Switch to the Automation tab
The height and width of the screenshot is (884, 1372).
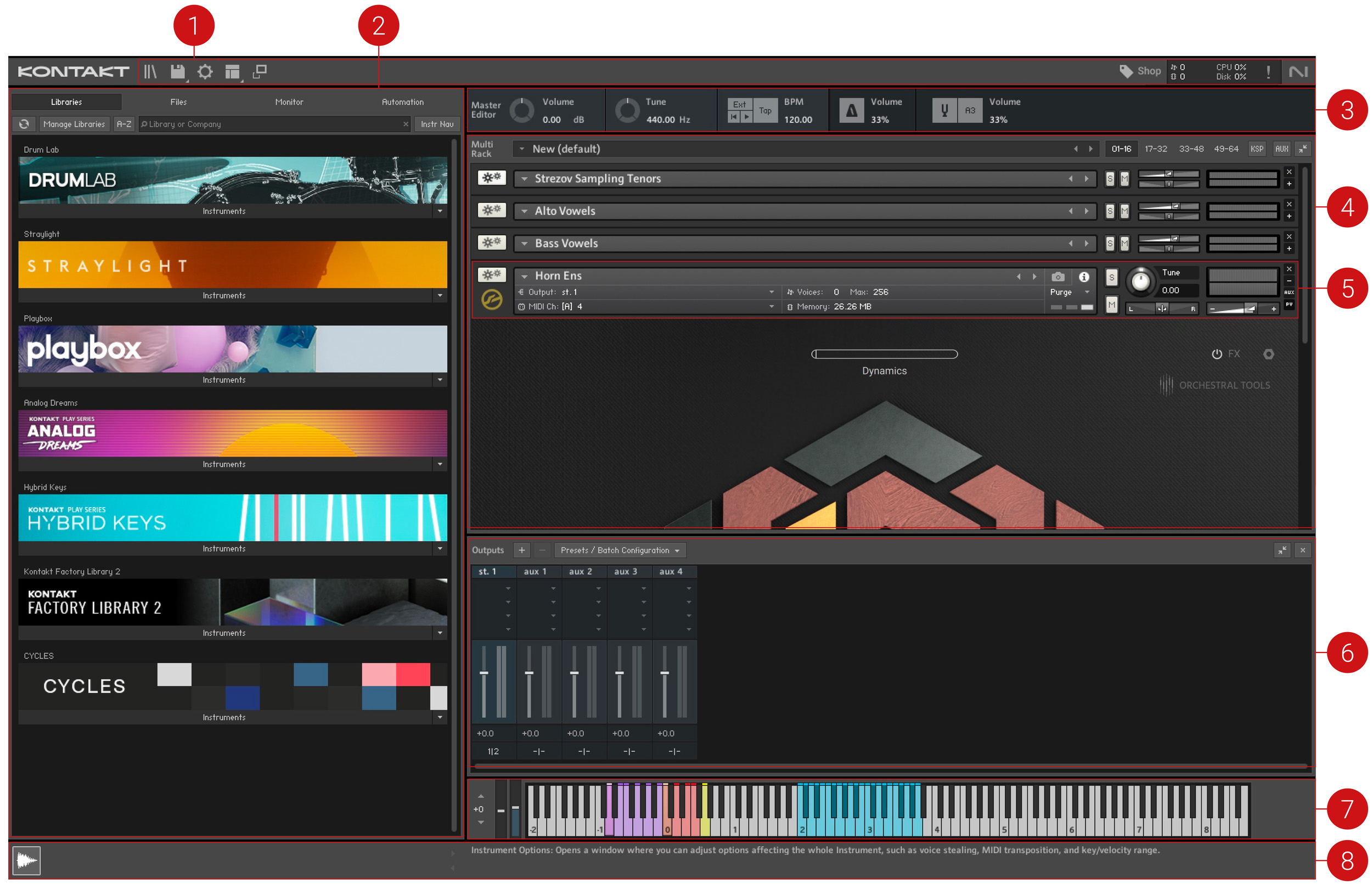[x=402, y=102]
